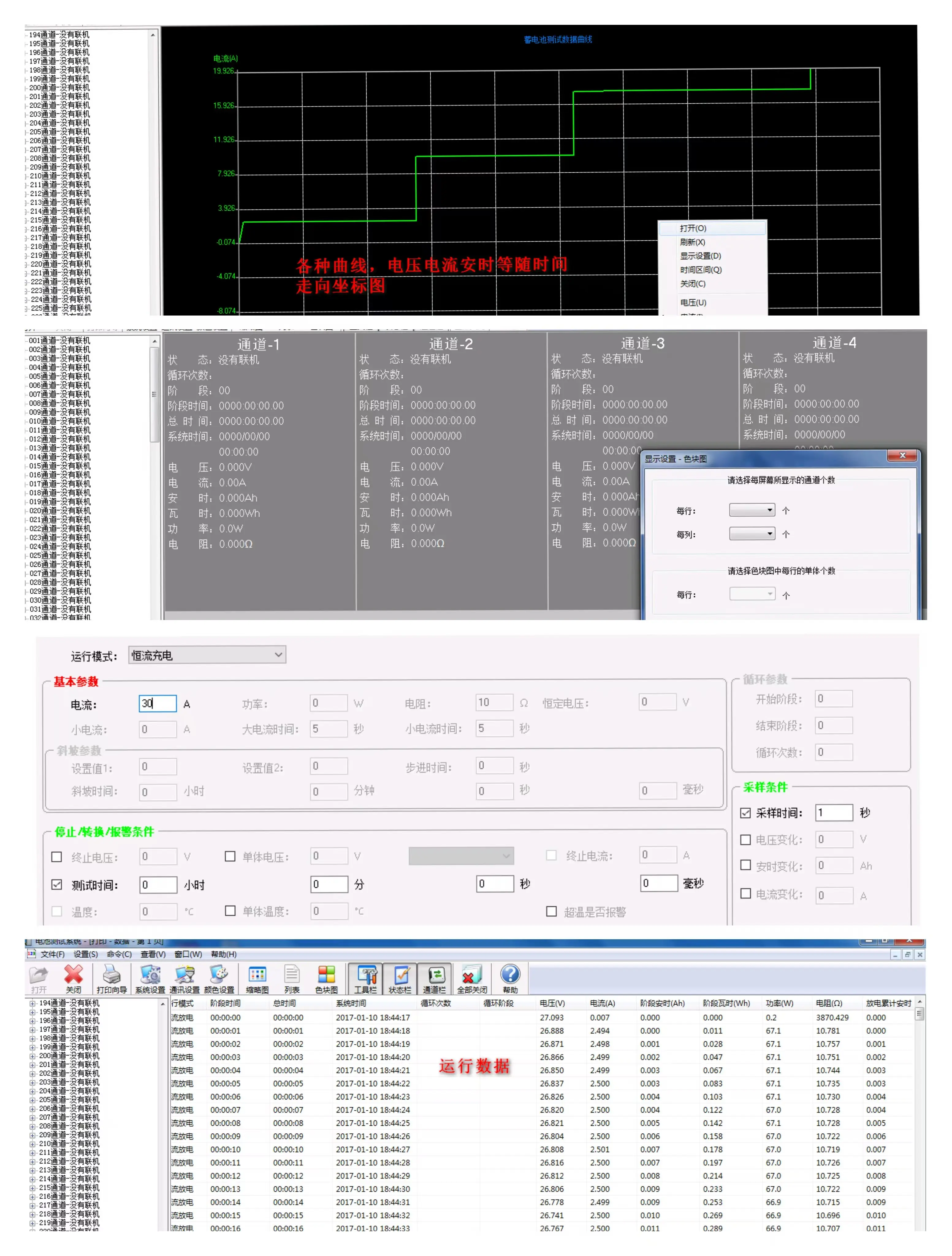This screenshot has width=952, height=1256.
Task: Choose 电压(U) in the chart context menu
Action: pos(712,302)
